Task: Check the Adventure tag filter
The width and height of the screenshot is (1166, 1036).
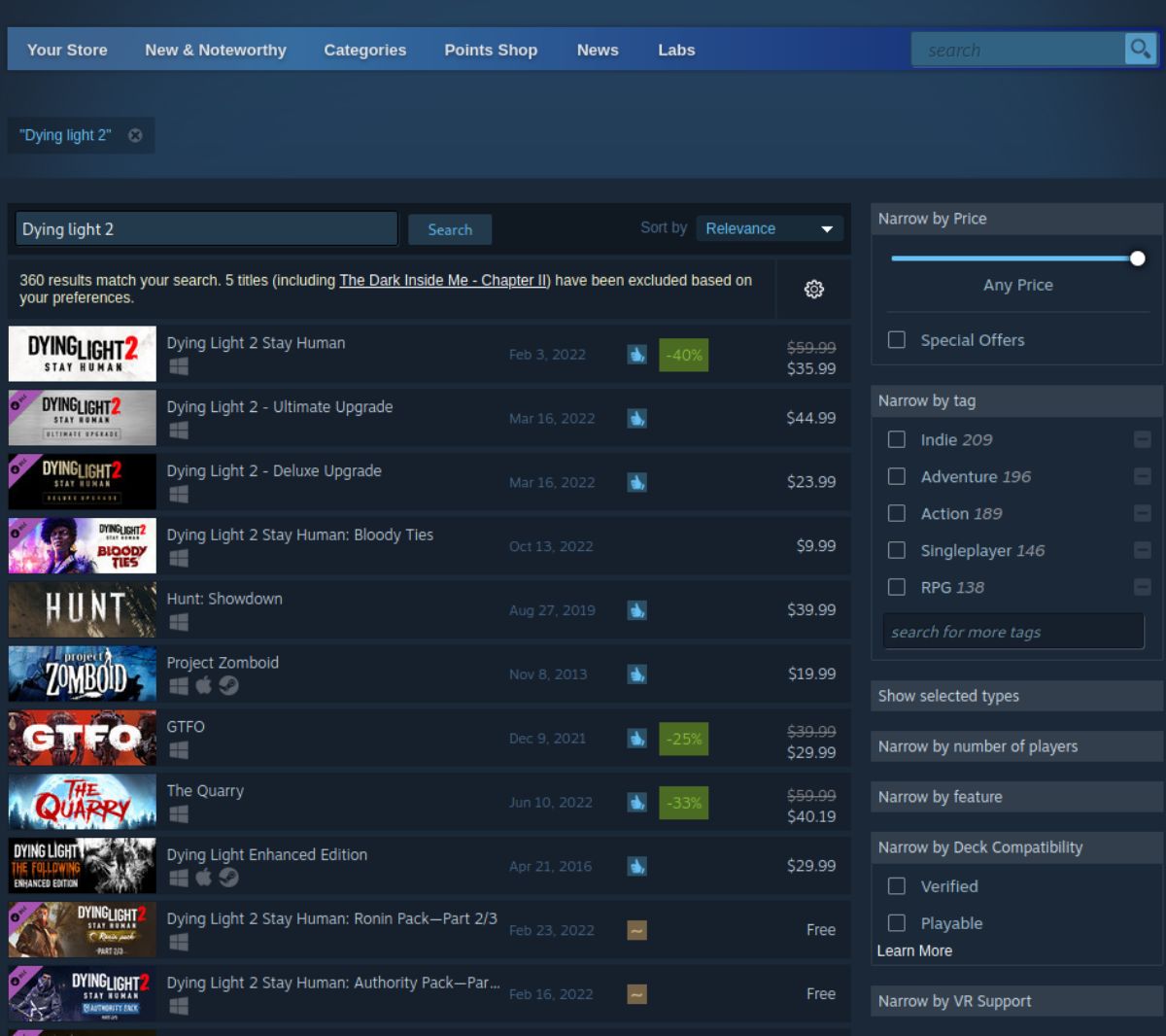Action: coord(897,476)
